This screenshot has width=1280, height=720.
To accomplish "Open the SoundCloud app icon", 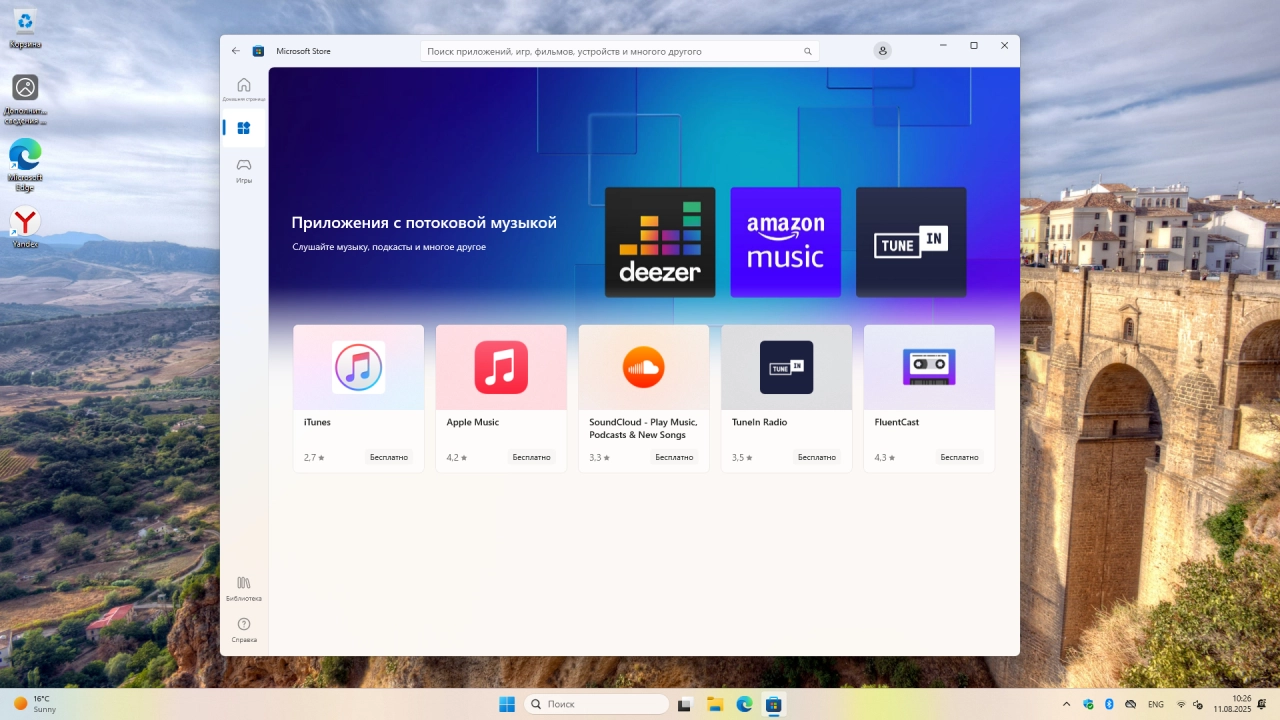I will pyautogui.click(x=644, y=367).
